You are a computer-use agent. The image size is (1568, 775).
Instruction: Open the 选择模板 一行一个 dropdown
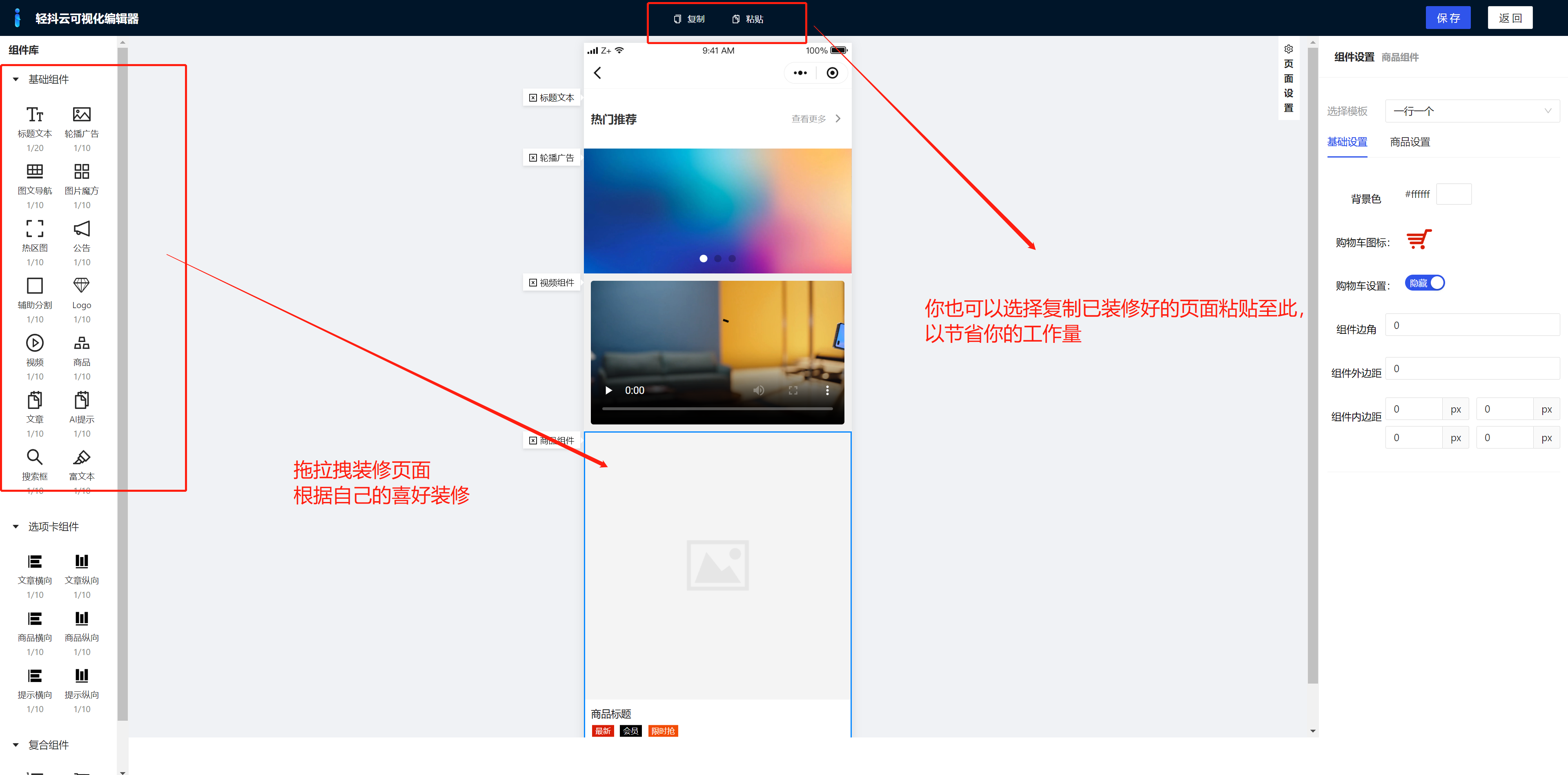[x=1472, y=111]
